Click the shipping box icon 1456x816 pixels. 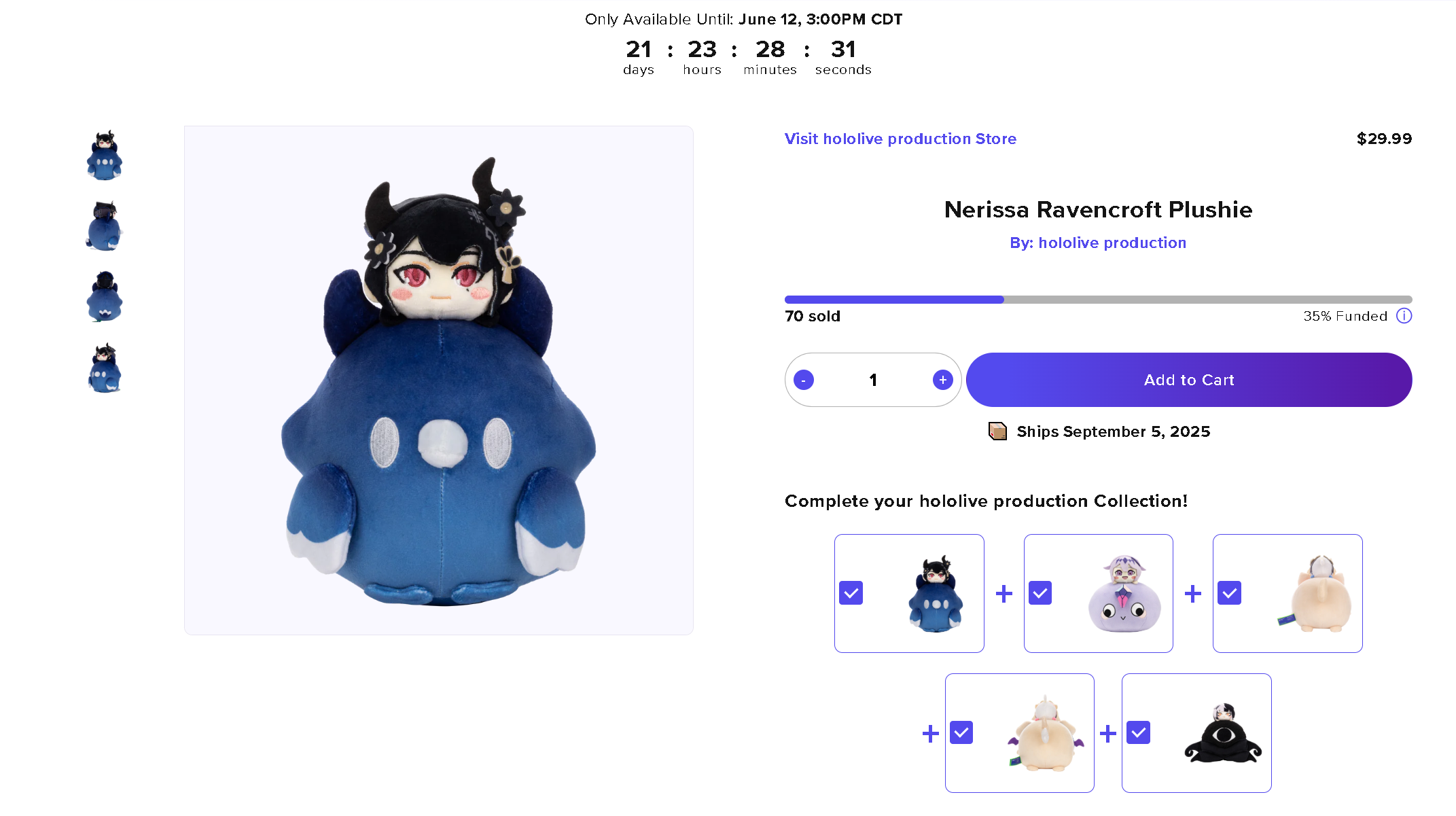(997, 431)
